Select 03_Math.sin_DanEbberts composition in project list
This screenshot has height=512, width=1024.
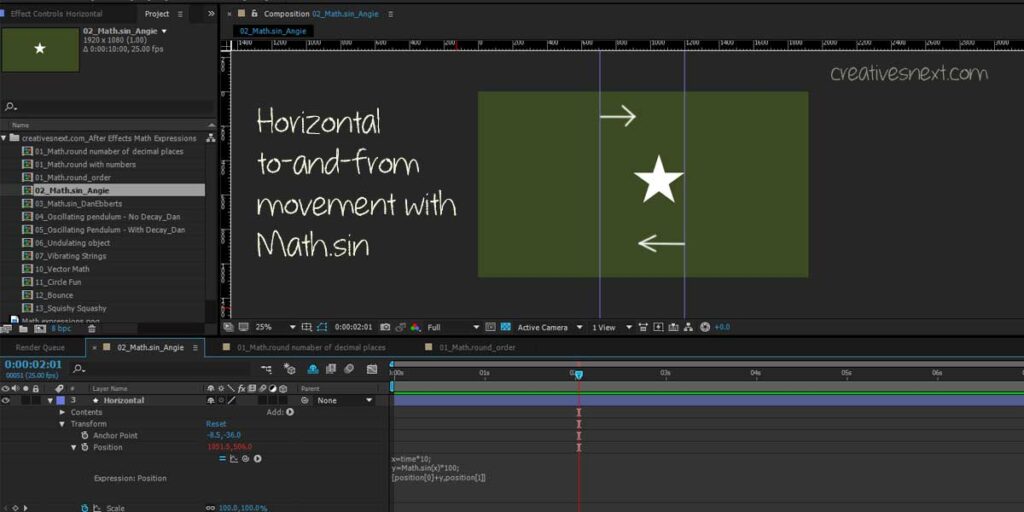pos(78,203)
